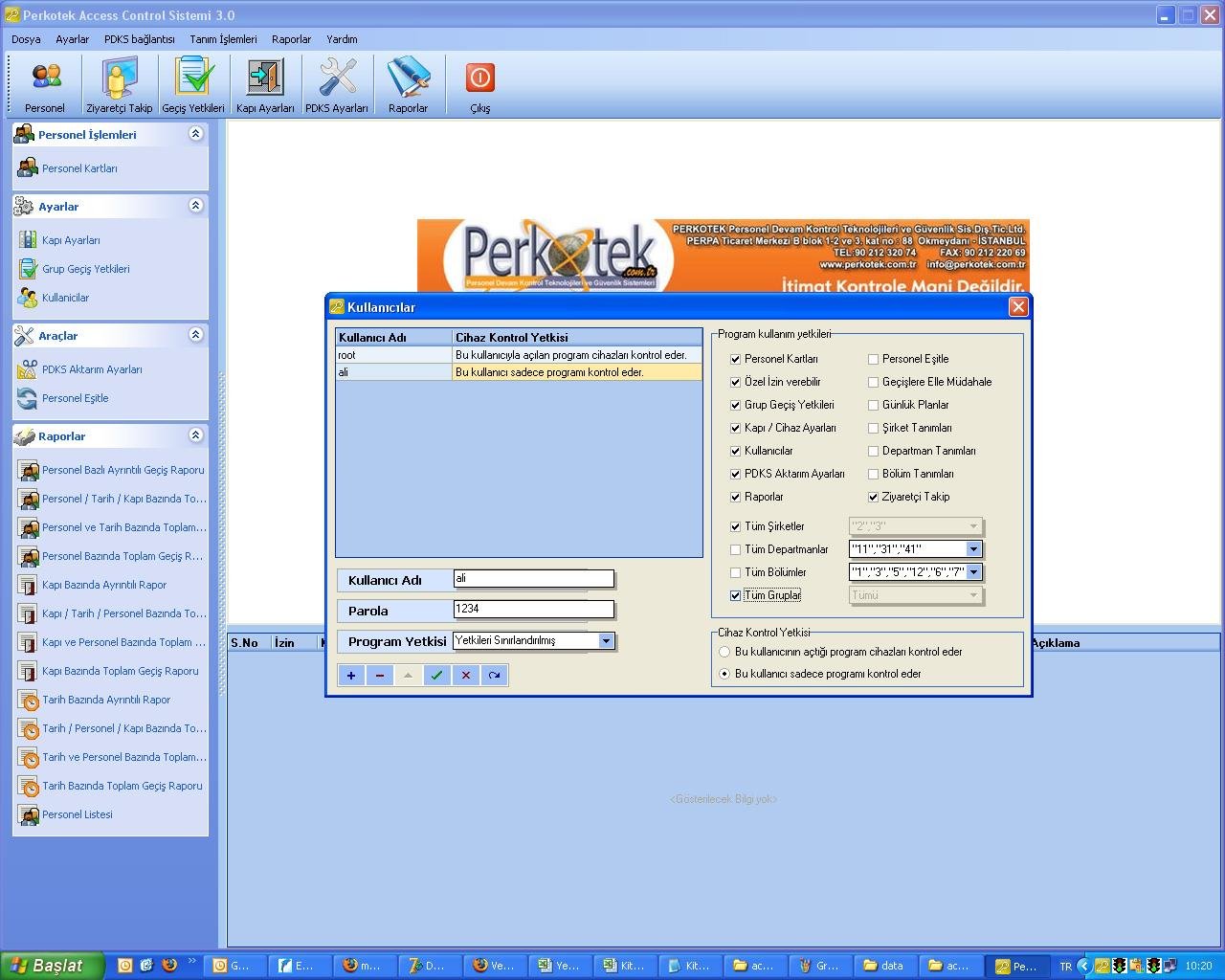Confirm user changes with the checkmark button

click(436, 675)
